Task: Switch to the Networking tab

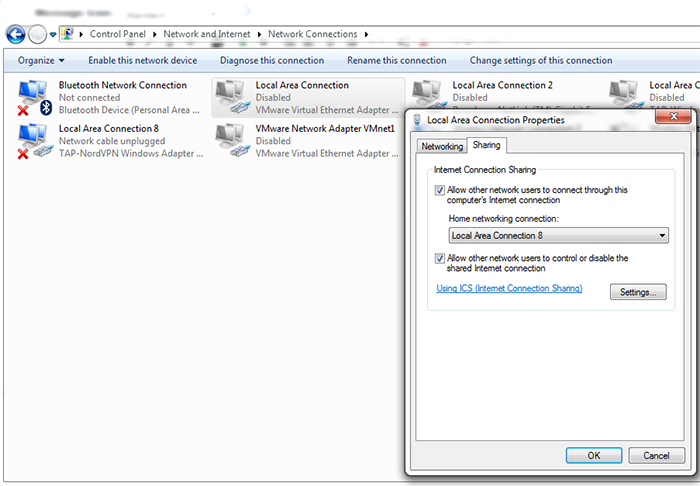Action: pyautogui.click(x=442, y=146)
